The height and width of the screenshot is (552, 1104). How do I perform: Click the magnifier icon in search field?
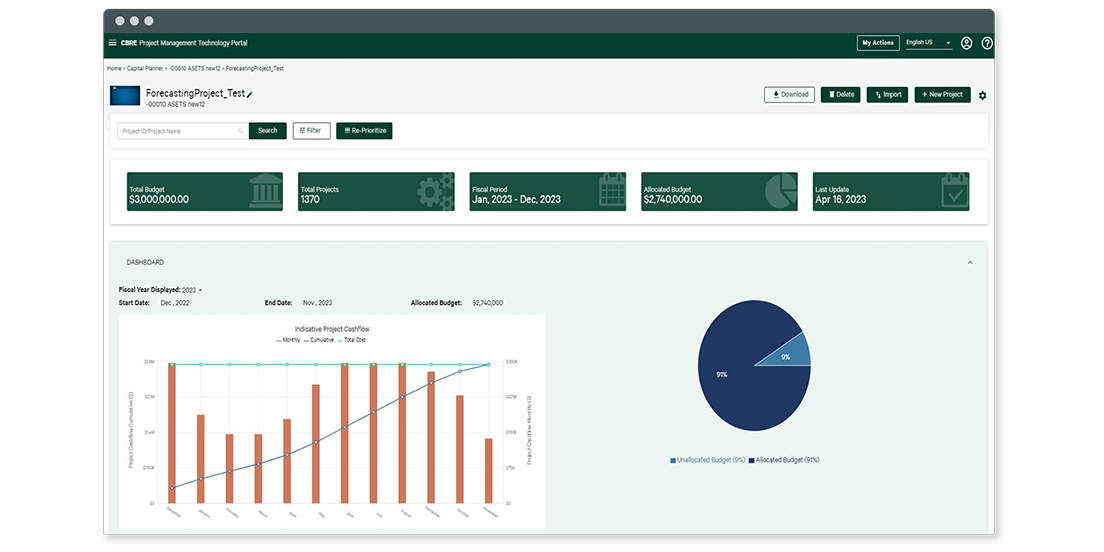click(241, 131)
